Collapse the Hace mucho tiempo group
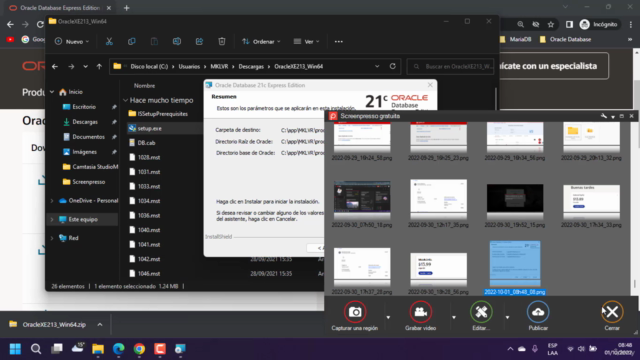This screenshot has height=360, width=640. pos(126,100)
